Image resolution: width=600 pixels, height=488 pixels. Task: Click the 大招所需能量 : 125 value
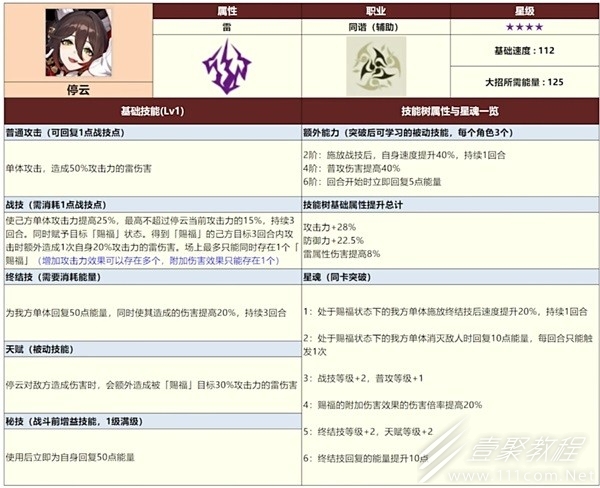click(x=524, y=82)
